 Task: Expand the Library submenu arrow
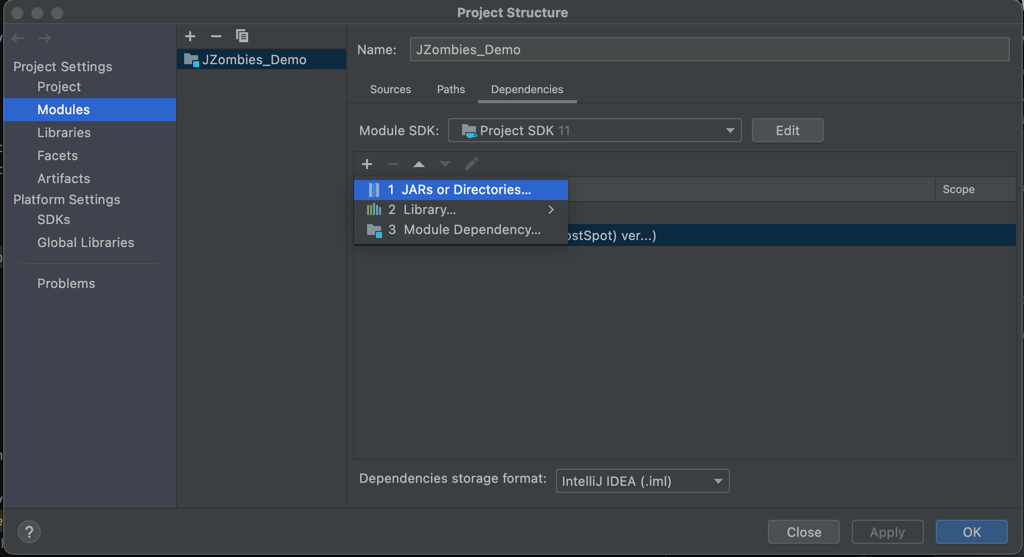[551, 210]
